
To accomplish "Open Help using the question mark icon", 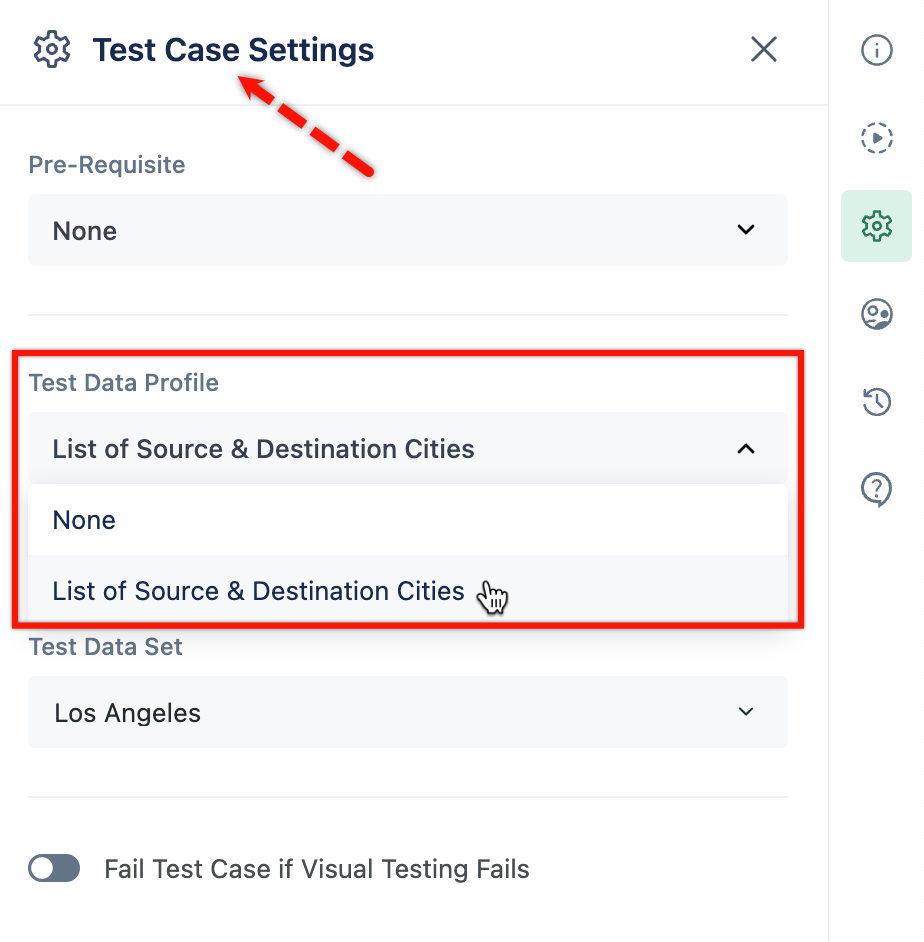I will click(x=877, y=490).
